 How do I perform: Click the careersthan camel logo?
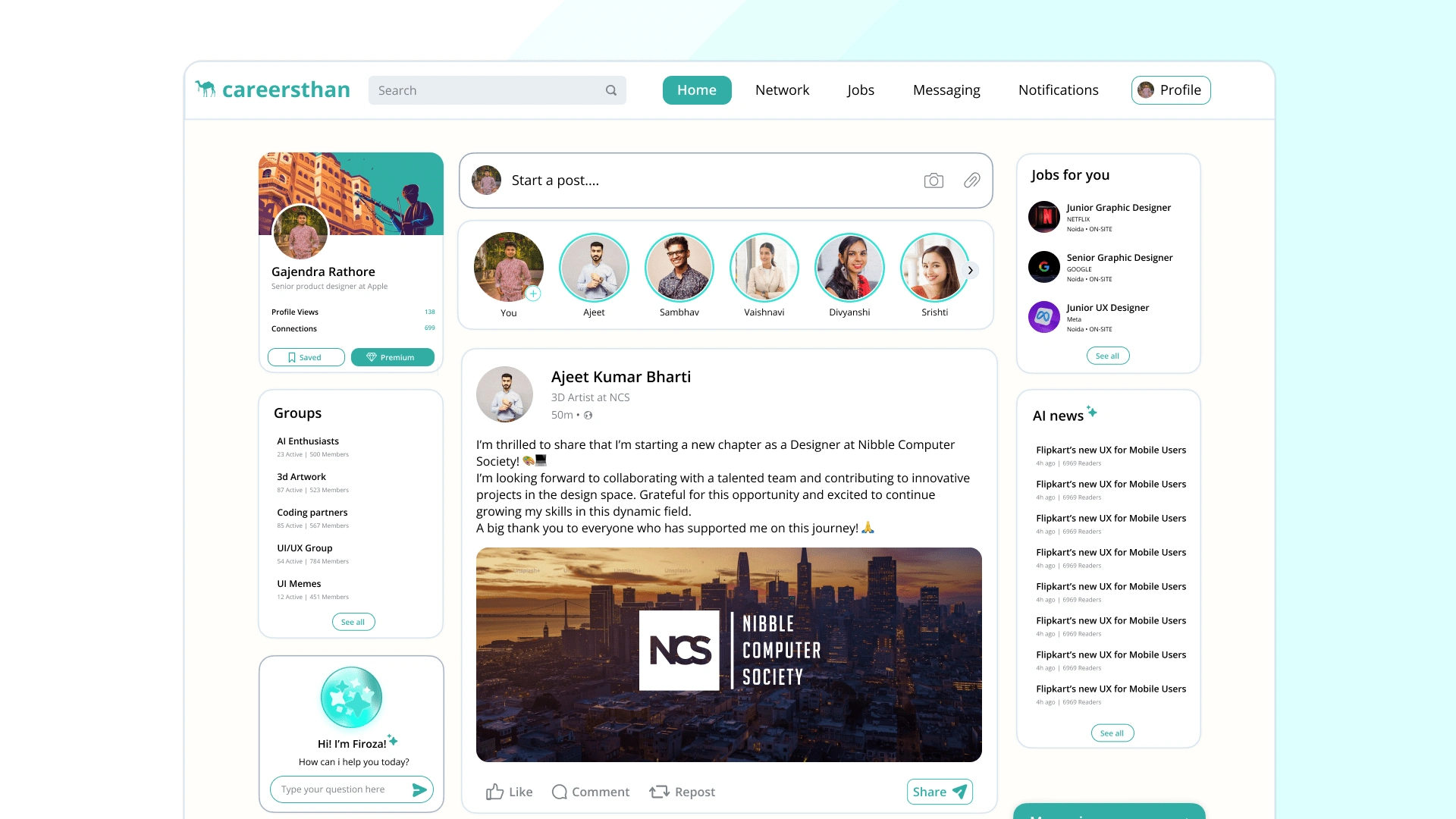tap(206, 89)
